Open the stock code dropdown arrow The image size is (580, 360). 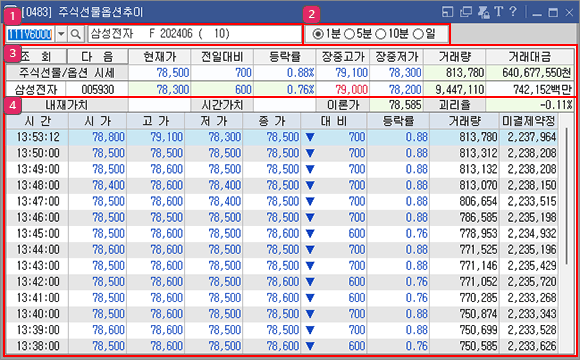click(61, 34)
